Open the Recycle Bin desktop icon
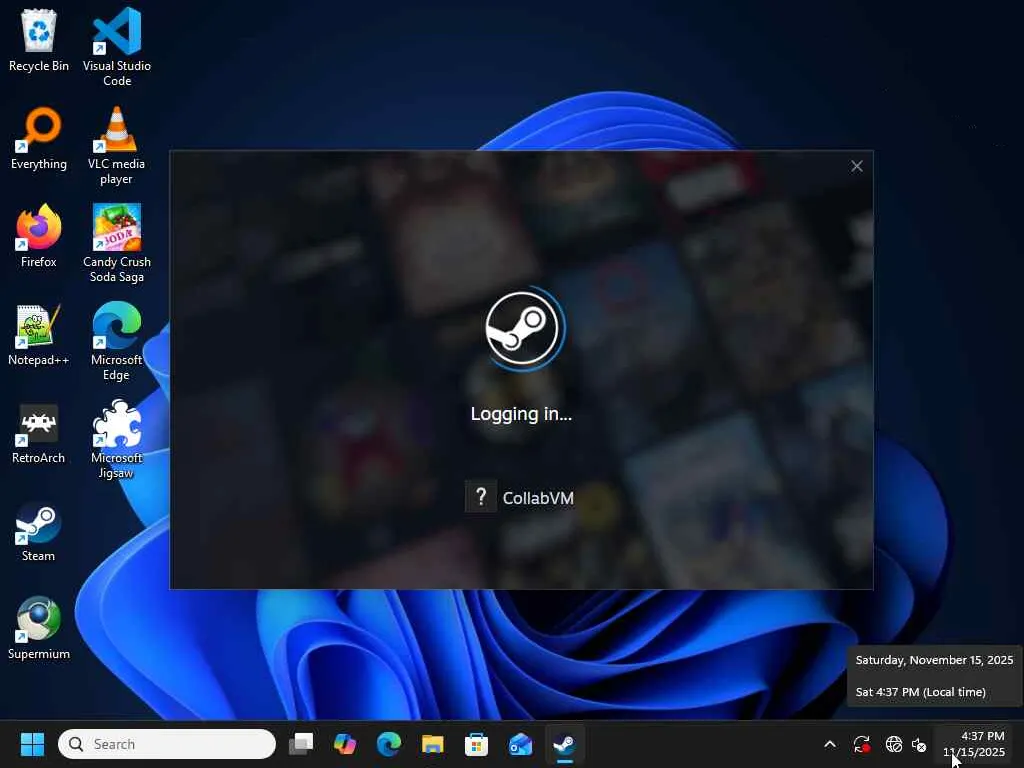This screenshot has width=1024, height=768. click(x=39, y=39)
